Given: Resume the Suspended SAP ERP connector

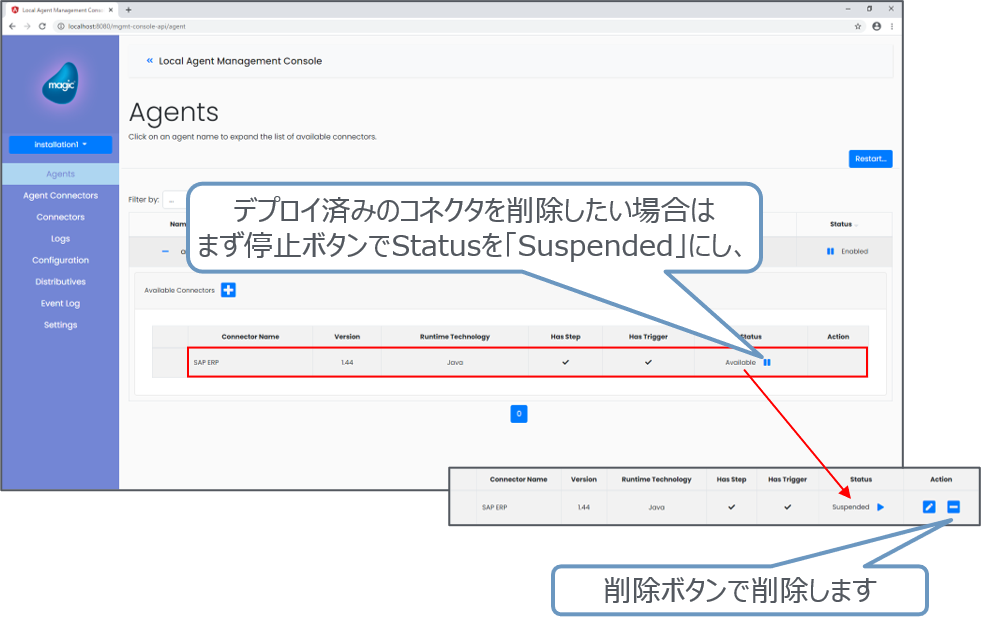Looking at the screenshot, I should pyautogui.click(x=881, y=507).
